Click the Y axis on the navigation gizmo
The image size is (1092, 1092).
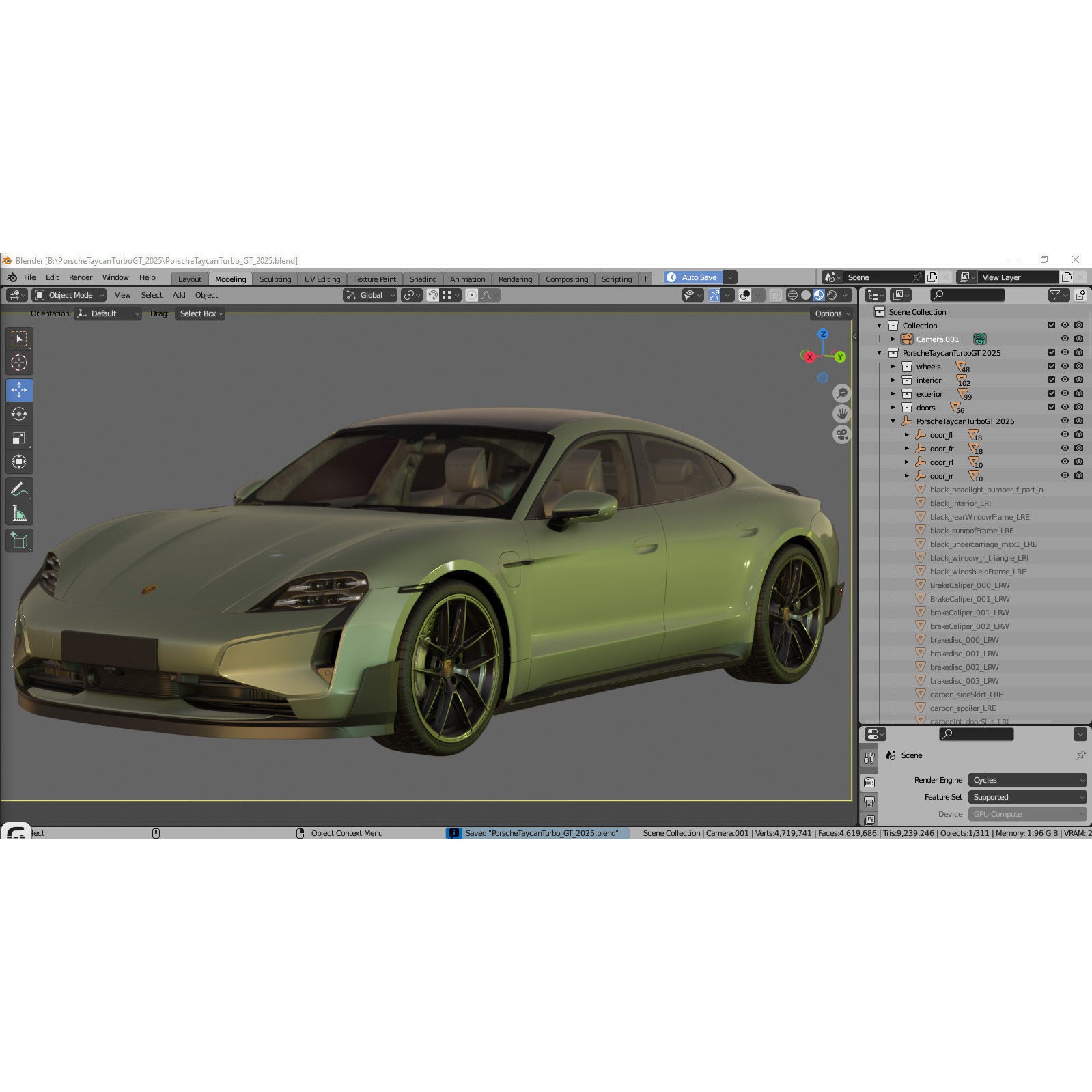click(840, 357)
